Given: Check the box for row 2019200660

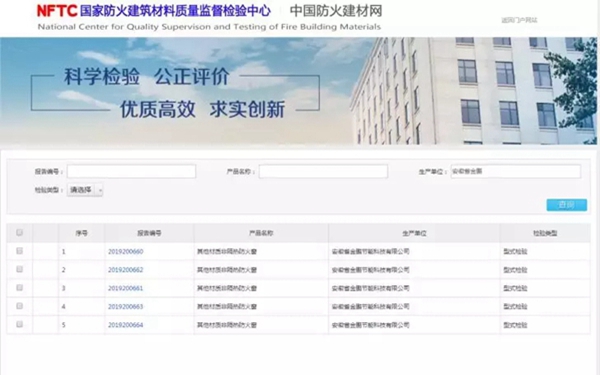Looking at the screenshot, I should (20, 251).
